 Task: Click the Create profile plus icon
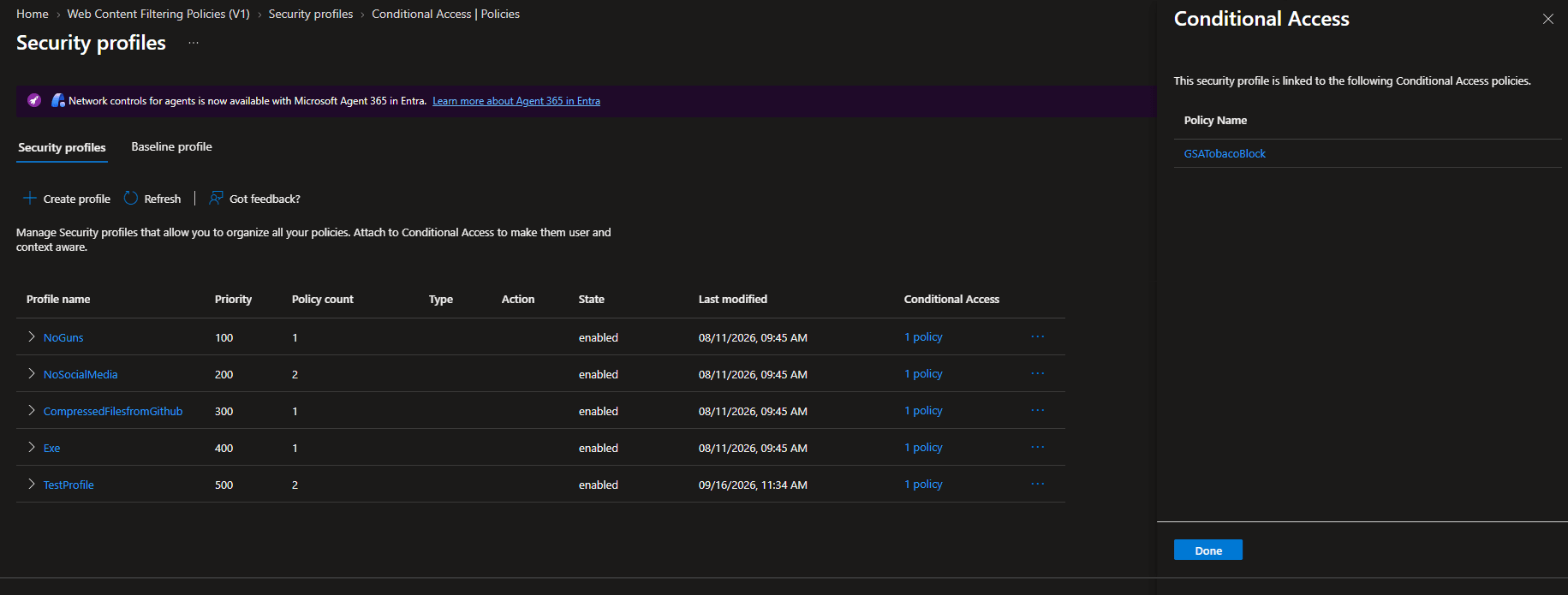coord(30,199)
